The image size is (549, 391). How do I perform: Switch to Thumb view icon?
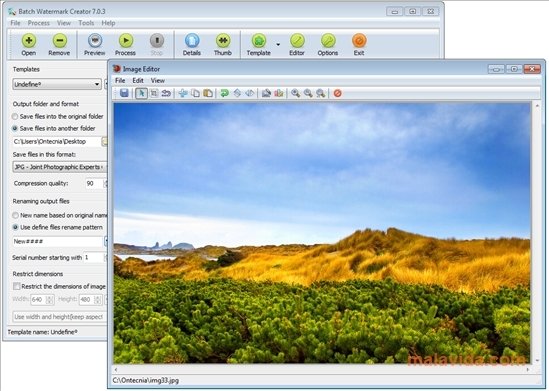tap(223, 41)
